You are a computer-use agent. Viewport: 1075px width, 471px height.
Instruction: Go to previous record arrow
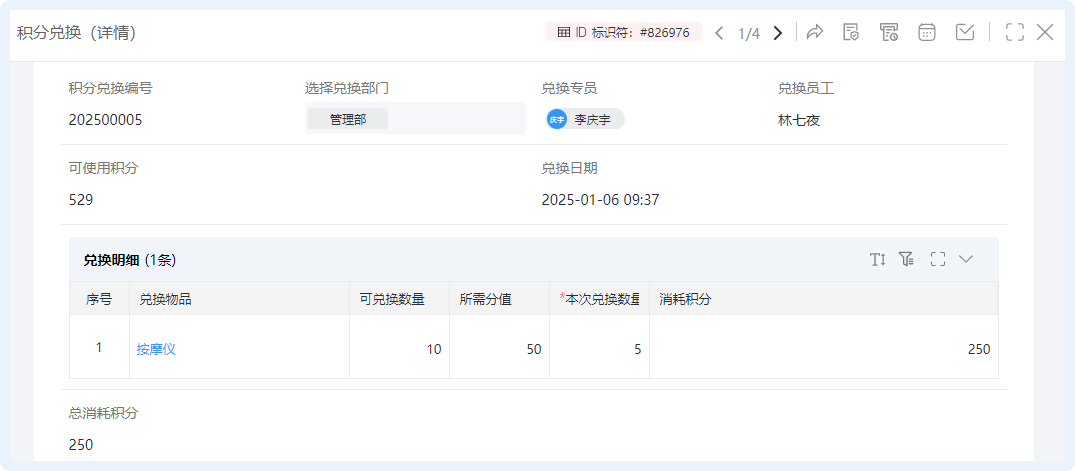(719, 33)
